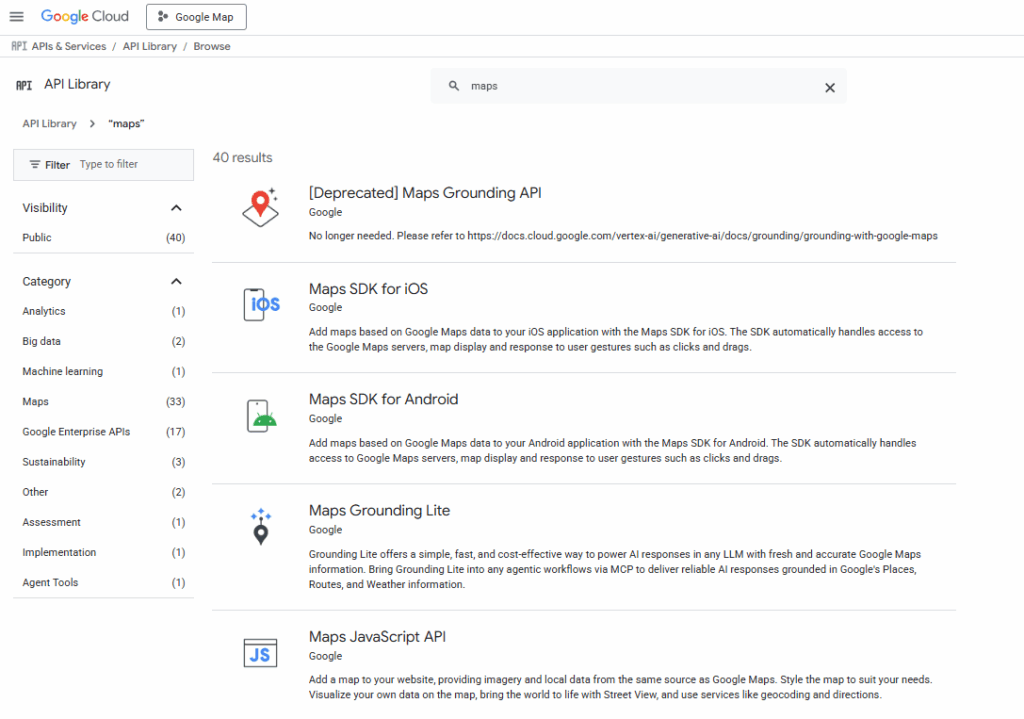Click the Maps SDK for Android icon

pos(261,414)
